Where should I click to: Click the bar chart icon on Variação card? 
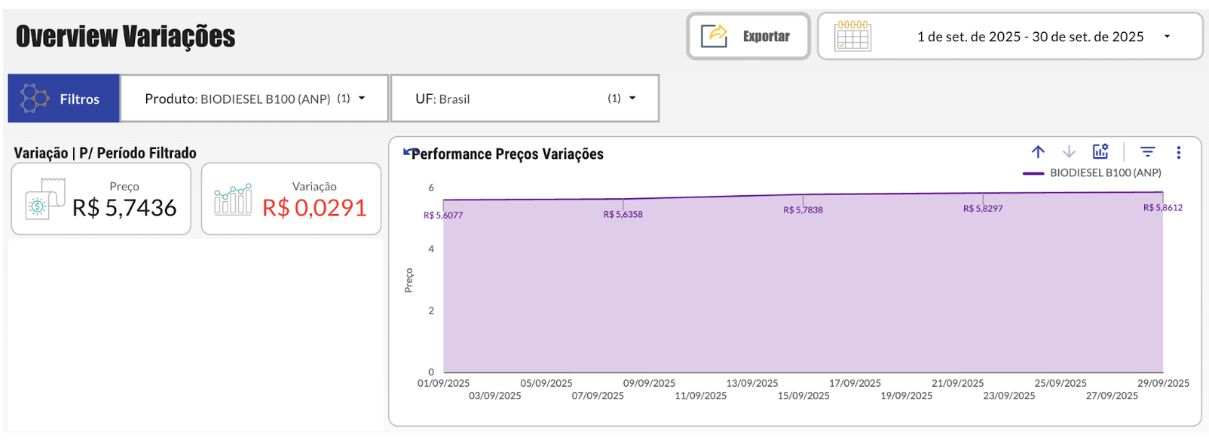[x=233, y=199]
